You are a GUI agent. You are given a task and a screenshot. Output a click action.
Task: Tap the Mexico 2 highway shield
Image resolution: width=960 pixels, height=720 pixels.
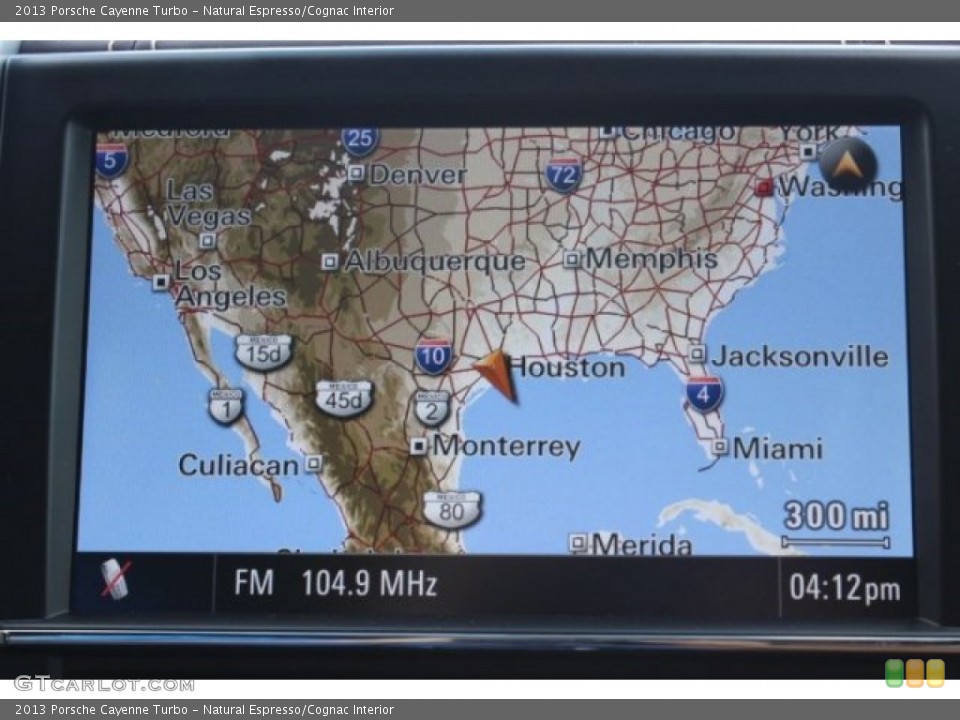click(x=432, y=408)
